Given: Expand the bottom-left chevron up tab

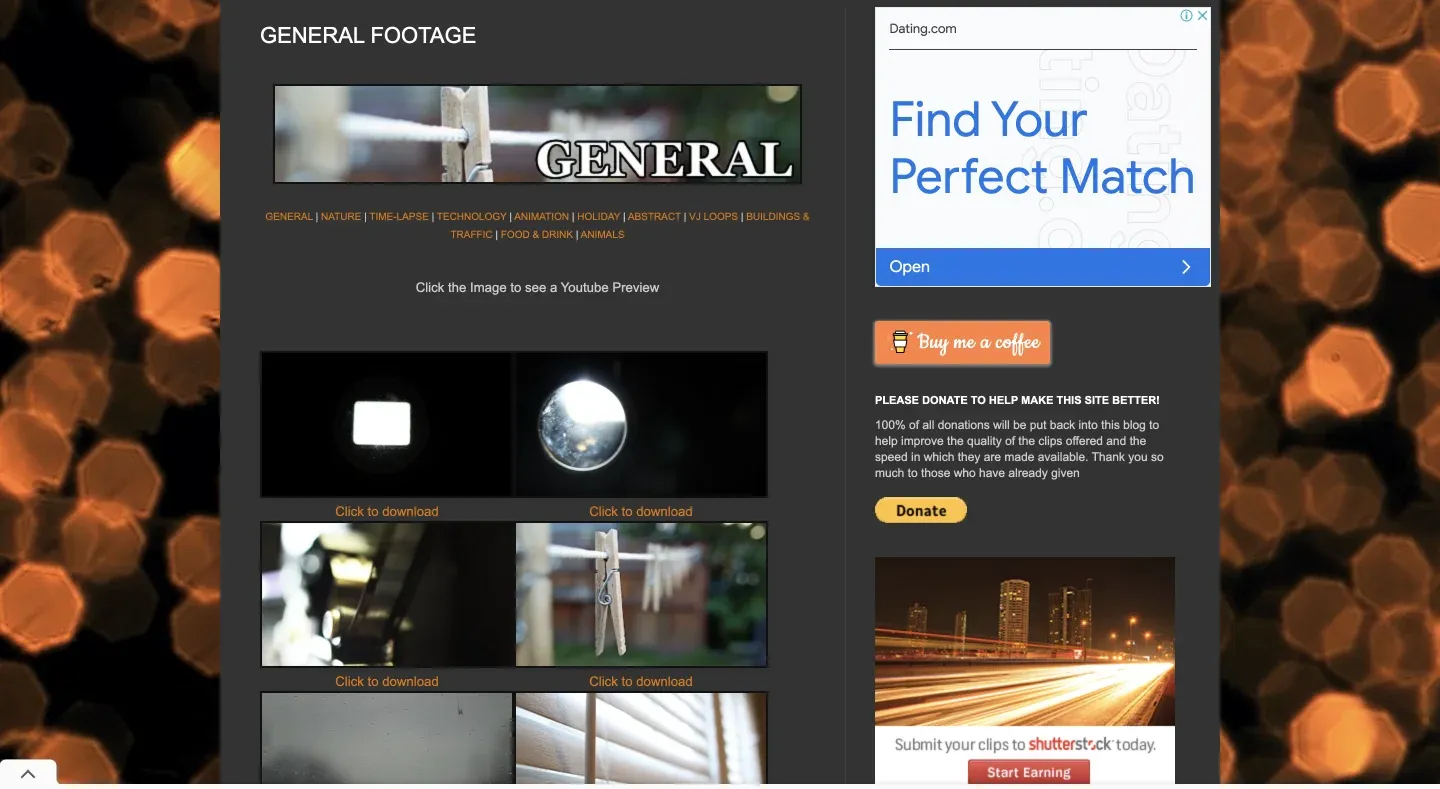Looking at the screenshot, I should point(28,773).
